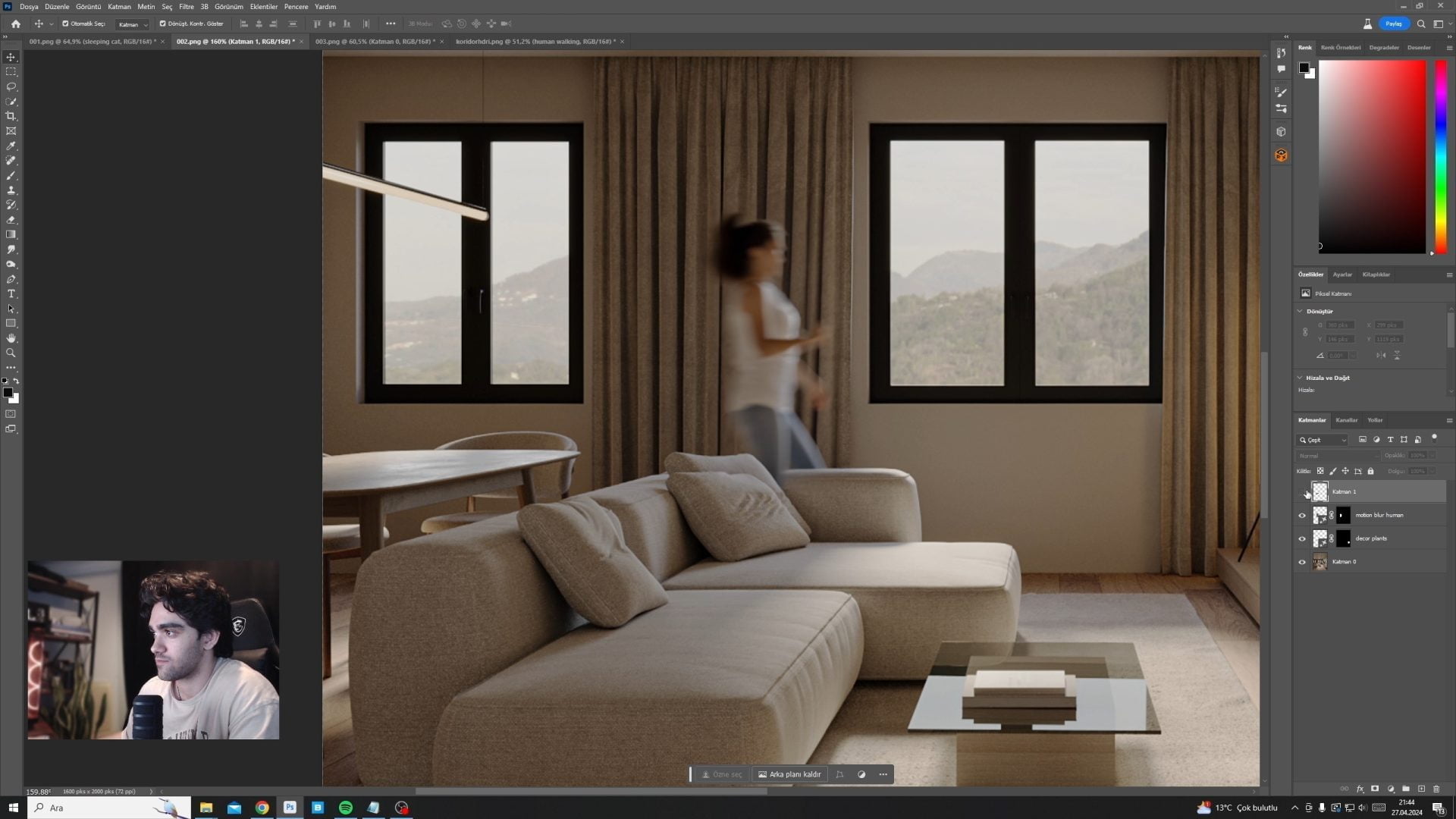Select the Hand tool
Image resolution: width=1456 pixels, height=819 pixels.
pos(11,338)
